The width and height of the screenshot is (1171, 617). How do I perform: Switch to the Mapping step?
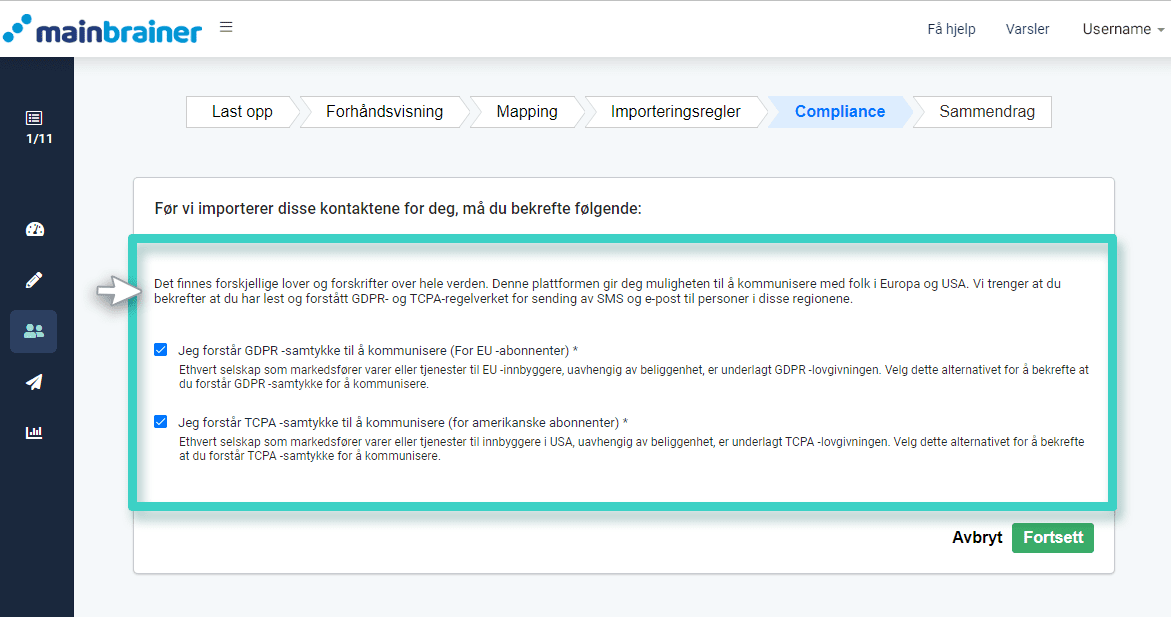pos(524,112)
